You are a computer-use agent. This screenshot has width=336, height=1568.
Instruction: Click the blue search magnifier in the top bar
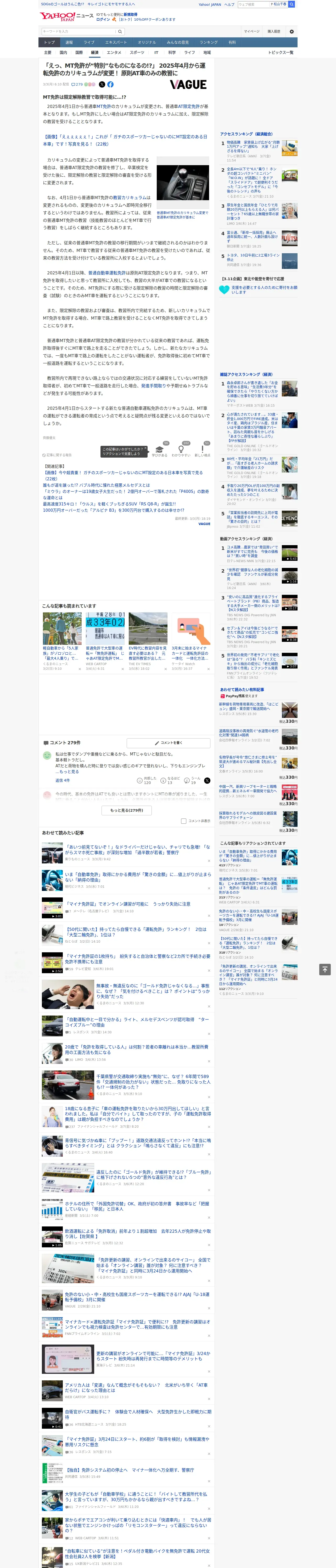[292, 4]
